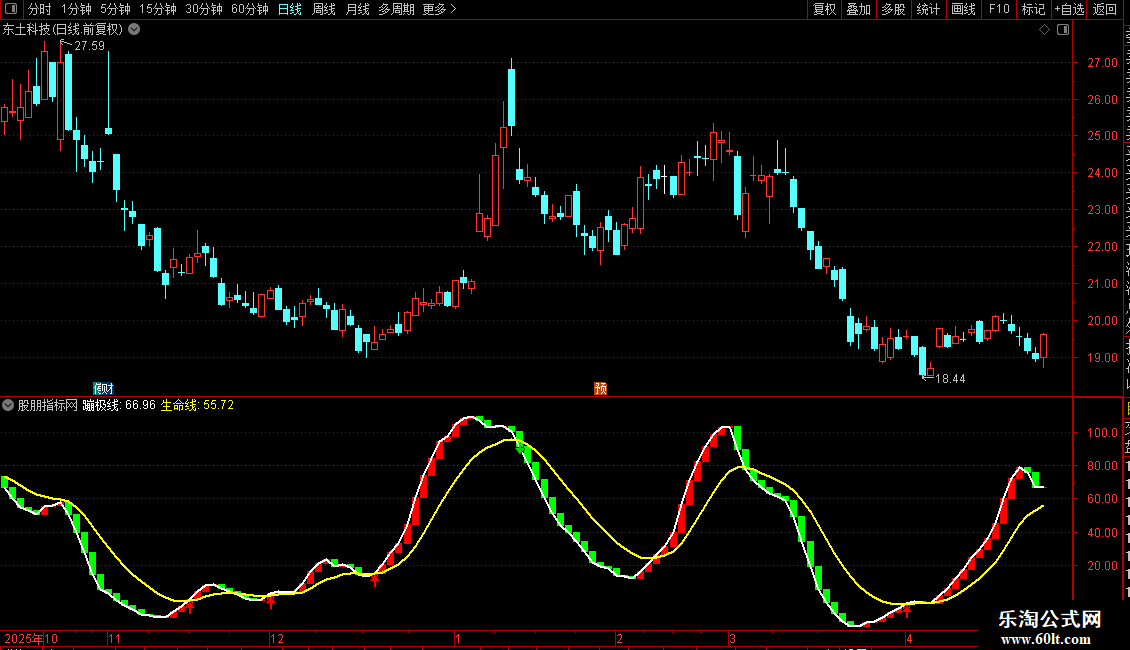Click the 27.00 price axis label
This screenshot has height=650, width=1130.
[1103, 63]
